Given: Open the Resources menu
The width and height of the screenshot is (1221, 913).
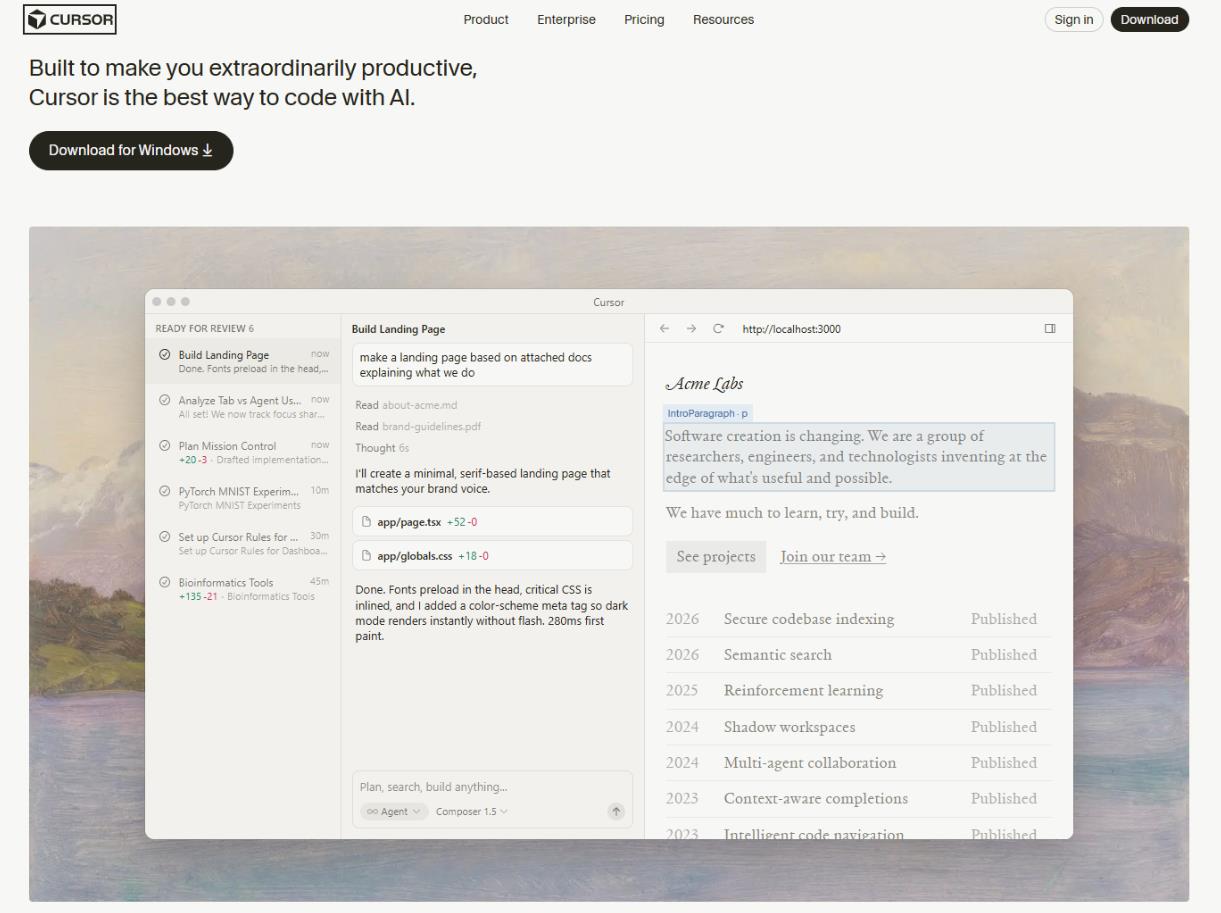Looking at the screenshot, I should click(723, 20).
